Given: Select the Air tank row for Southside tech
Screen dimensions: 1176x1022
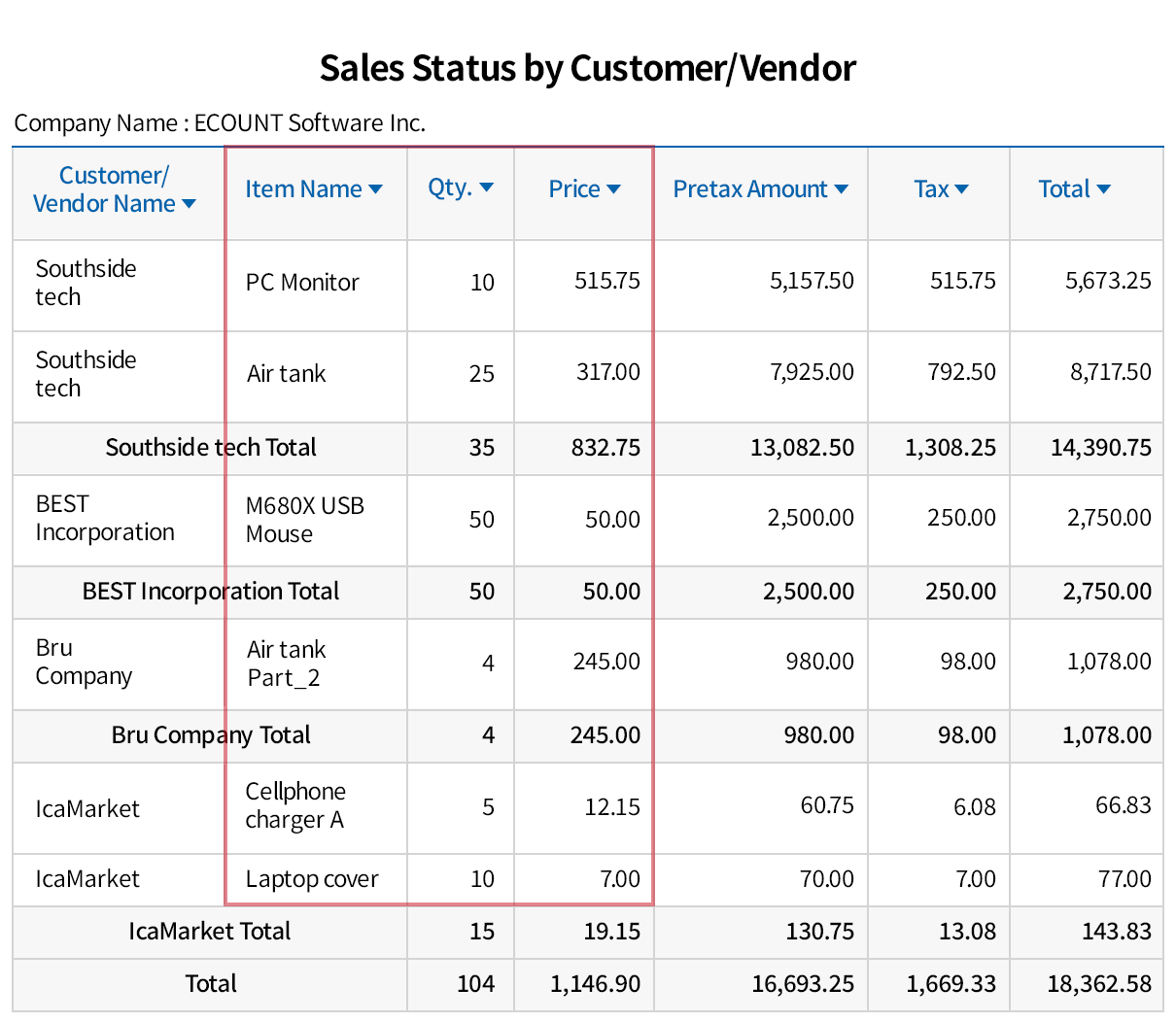Looking at the screenshot, I should pos(286,372).
